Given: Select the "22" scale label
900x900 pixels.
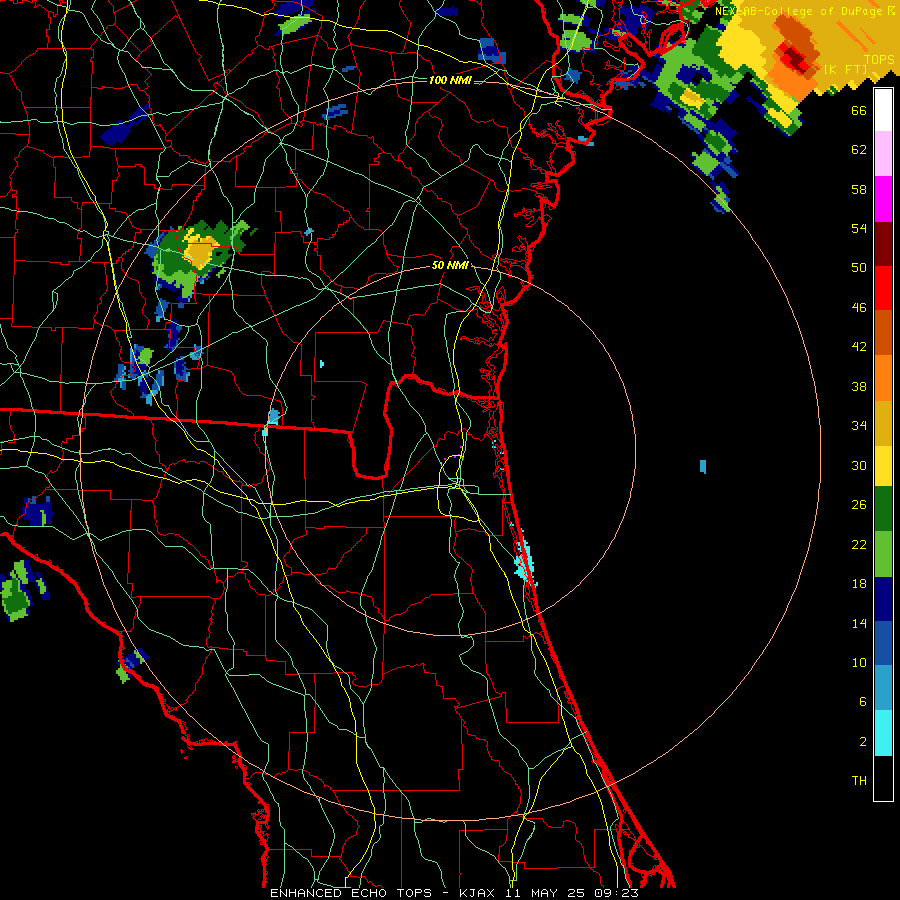Looking at the screenshot, I should pos(859,544).
